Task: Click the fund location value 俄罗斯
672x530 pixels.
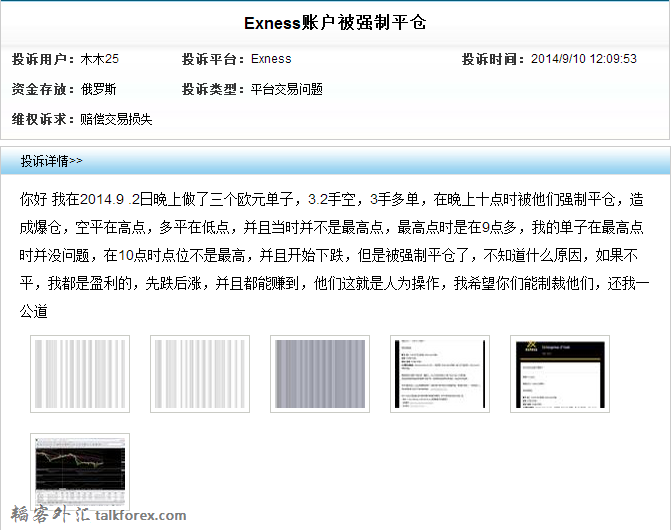Action: tap(98, 89)
